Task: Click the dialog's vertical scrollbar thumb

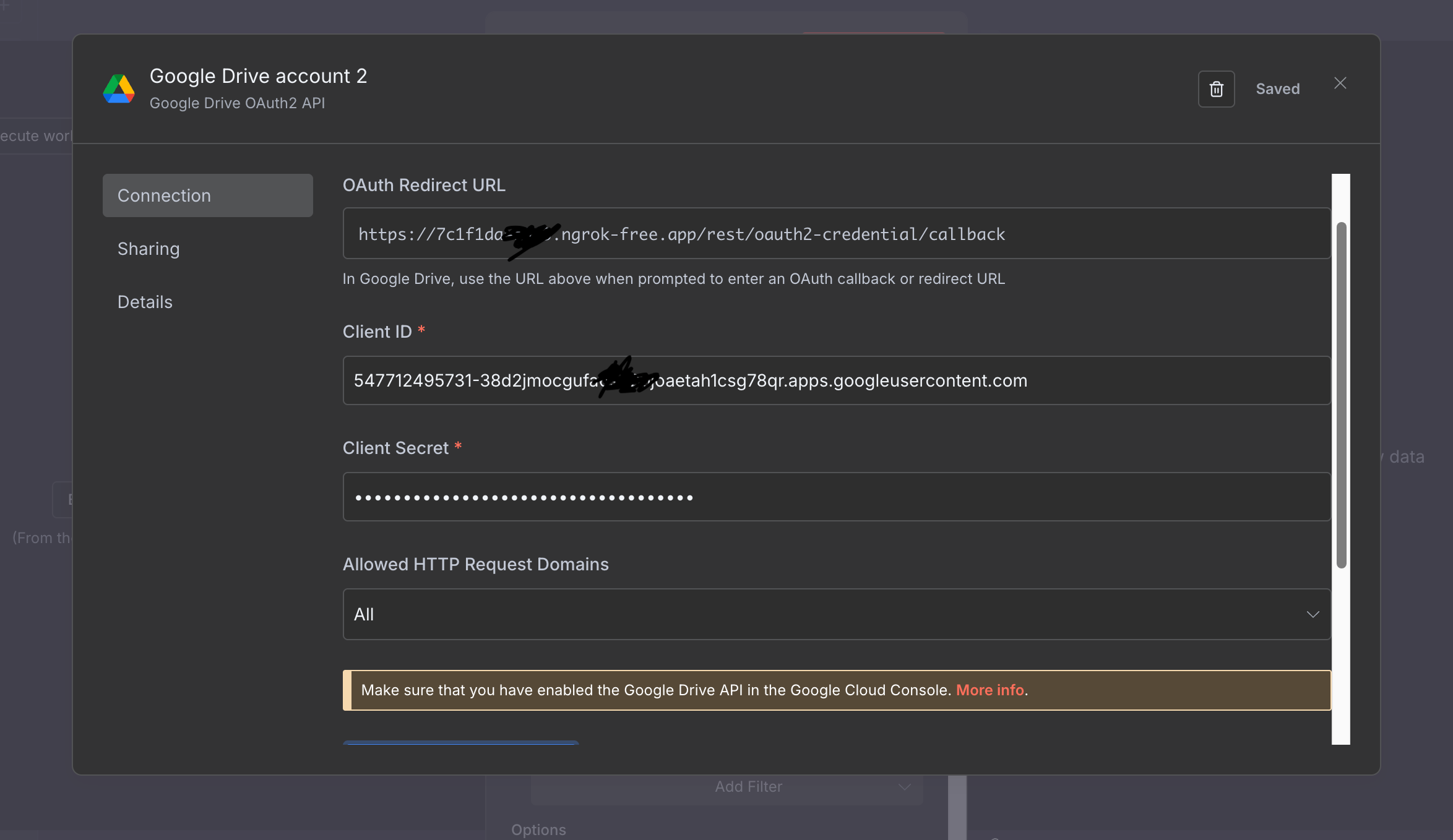Action: (x=1341, y=396)
